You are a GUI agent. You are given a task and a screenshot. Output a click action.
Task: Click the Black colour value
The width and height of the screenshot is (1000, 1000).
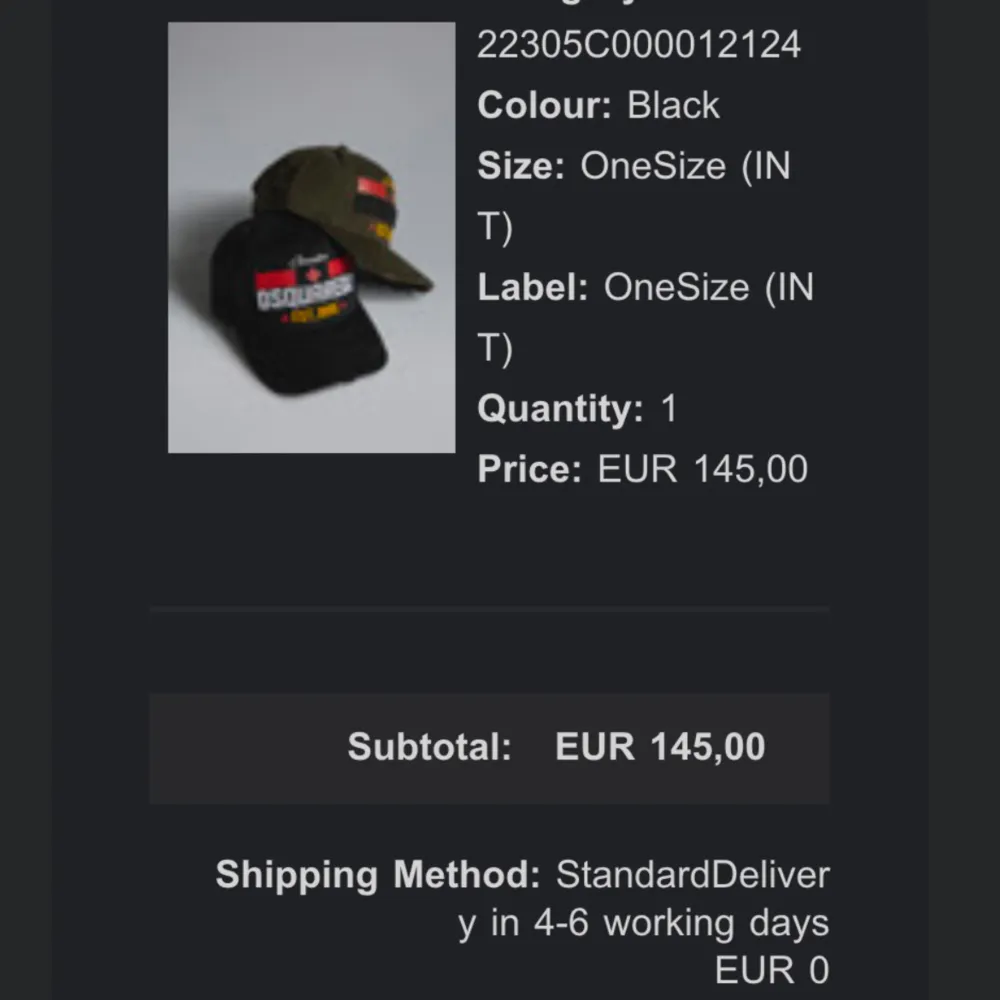[x=673, y=105]
